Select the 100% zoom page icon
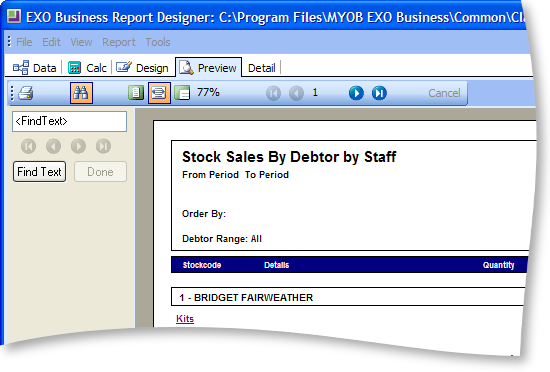This screenshot has height=372, width=550. pos(182,93)
